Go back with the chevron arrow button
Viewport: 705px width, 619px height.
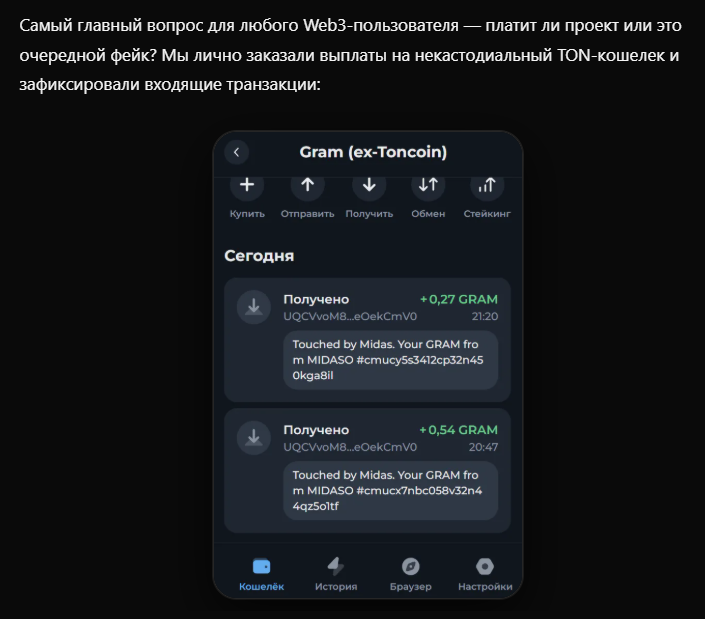pyautogui.click(x=236, y=152)
